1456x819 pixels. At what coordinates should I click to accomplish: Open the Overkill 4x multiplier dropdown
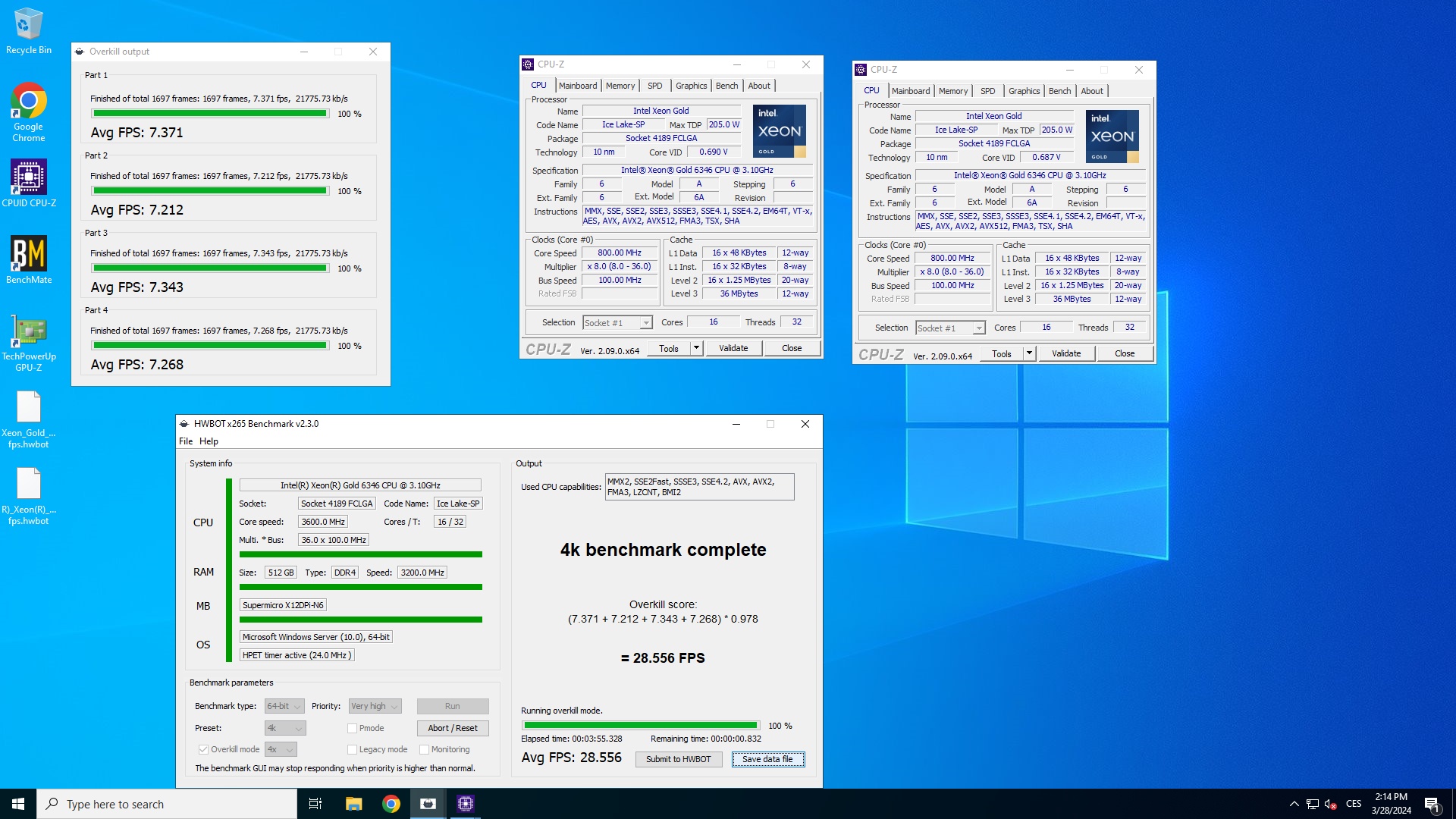click(x=281, y=749)
